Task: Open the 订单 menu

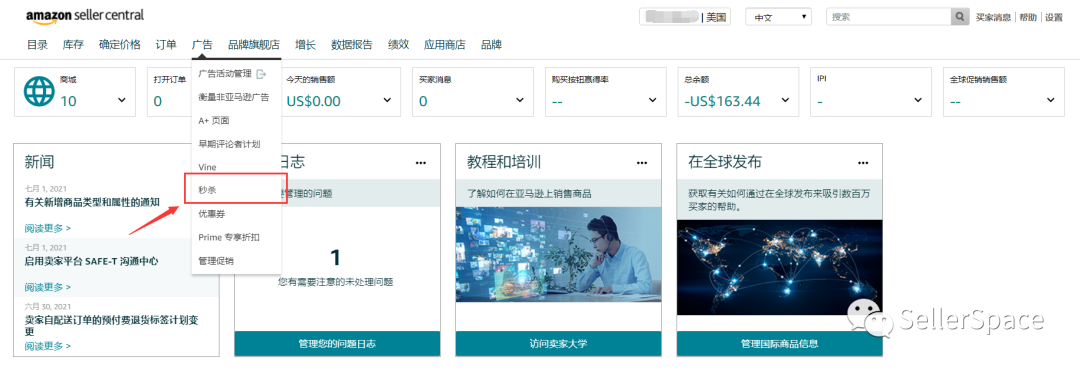Action: point(166,45)
